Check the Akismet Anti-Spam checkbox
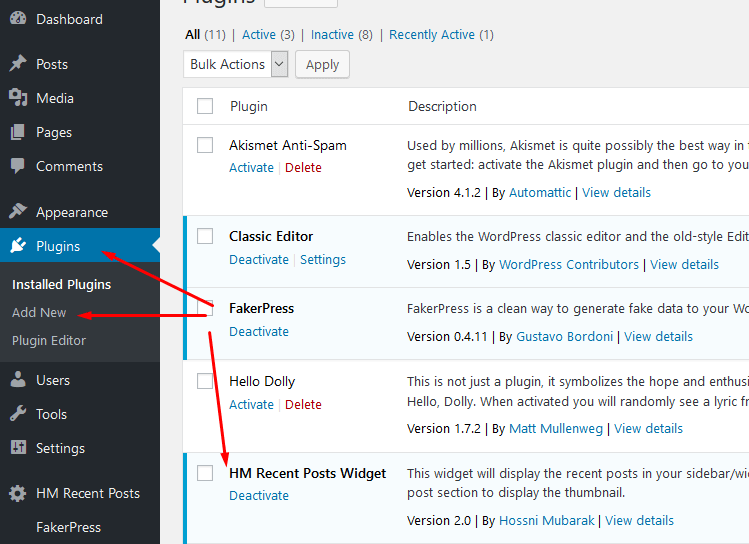This screenshot has height=544, width=749. 205,145
